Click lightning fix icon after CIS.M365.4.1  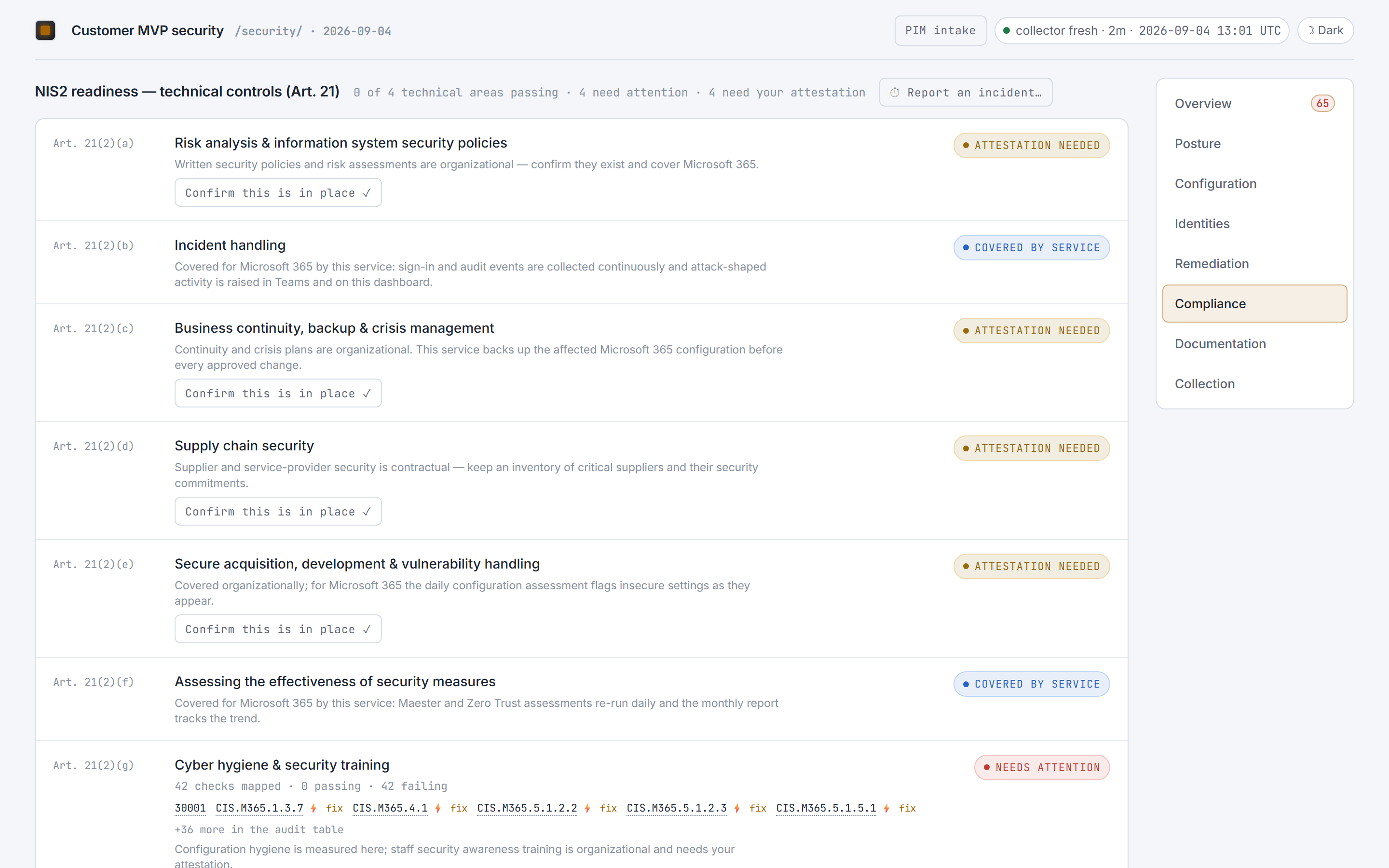[450, 808]
